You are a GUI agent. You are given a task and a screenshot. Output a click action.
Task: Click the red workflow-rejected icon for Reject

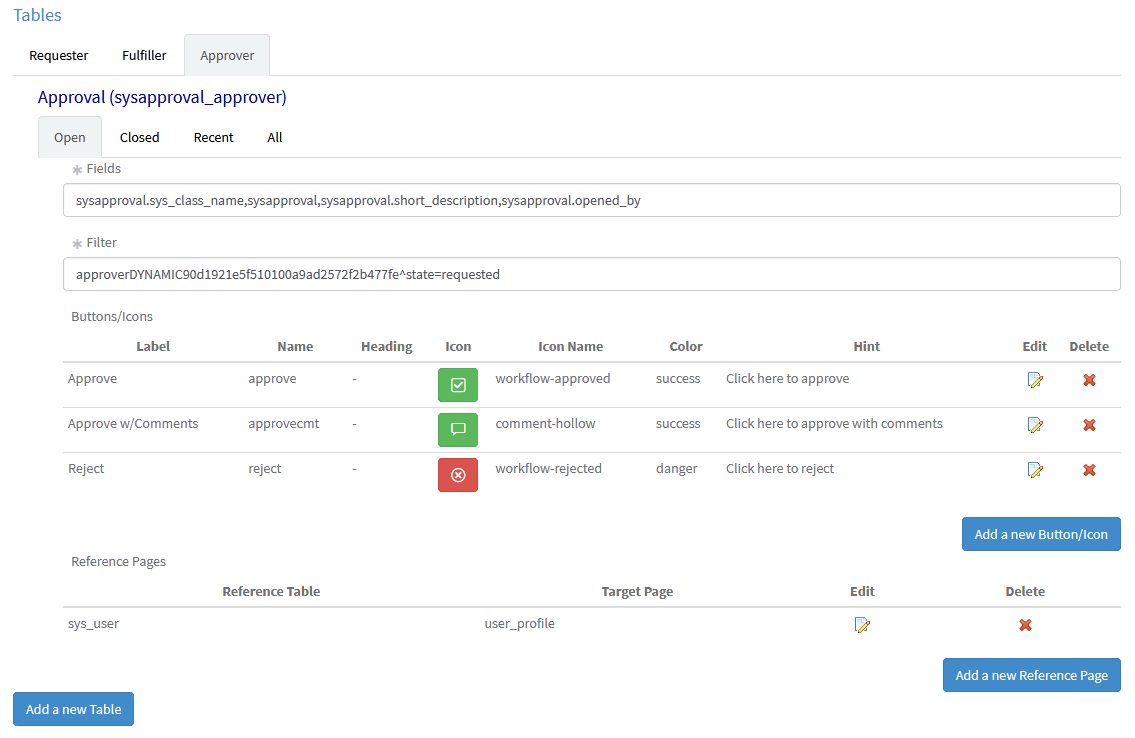457,474
